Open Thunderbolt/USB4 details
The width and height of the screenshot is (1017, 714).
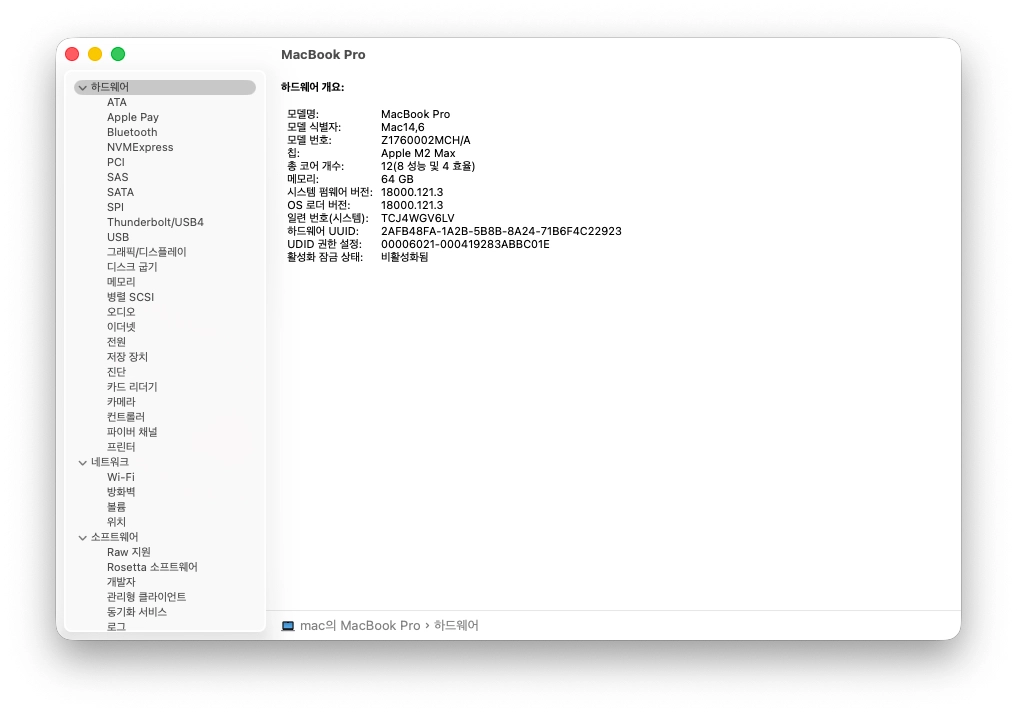click(155, 222)
